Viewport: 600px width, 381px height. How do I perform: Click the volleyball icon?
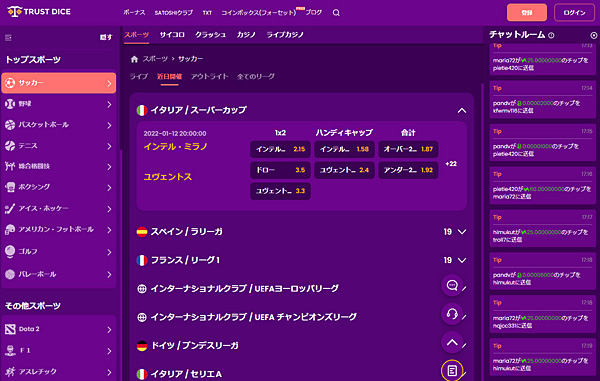click(10, 274)
